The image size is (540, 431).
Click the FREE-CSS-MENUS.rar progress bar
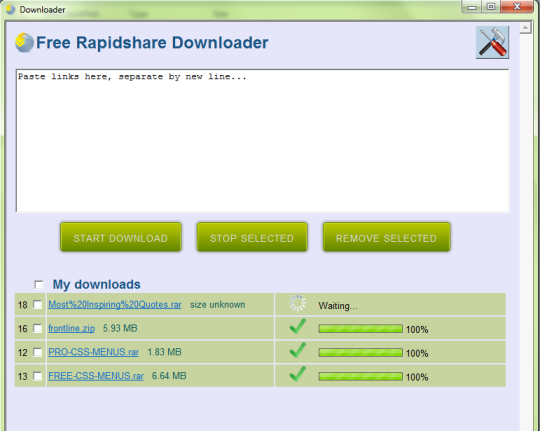point(361,376)
